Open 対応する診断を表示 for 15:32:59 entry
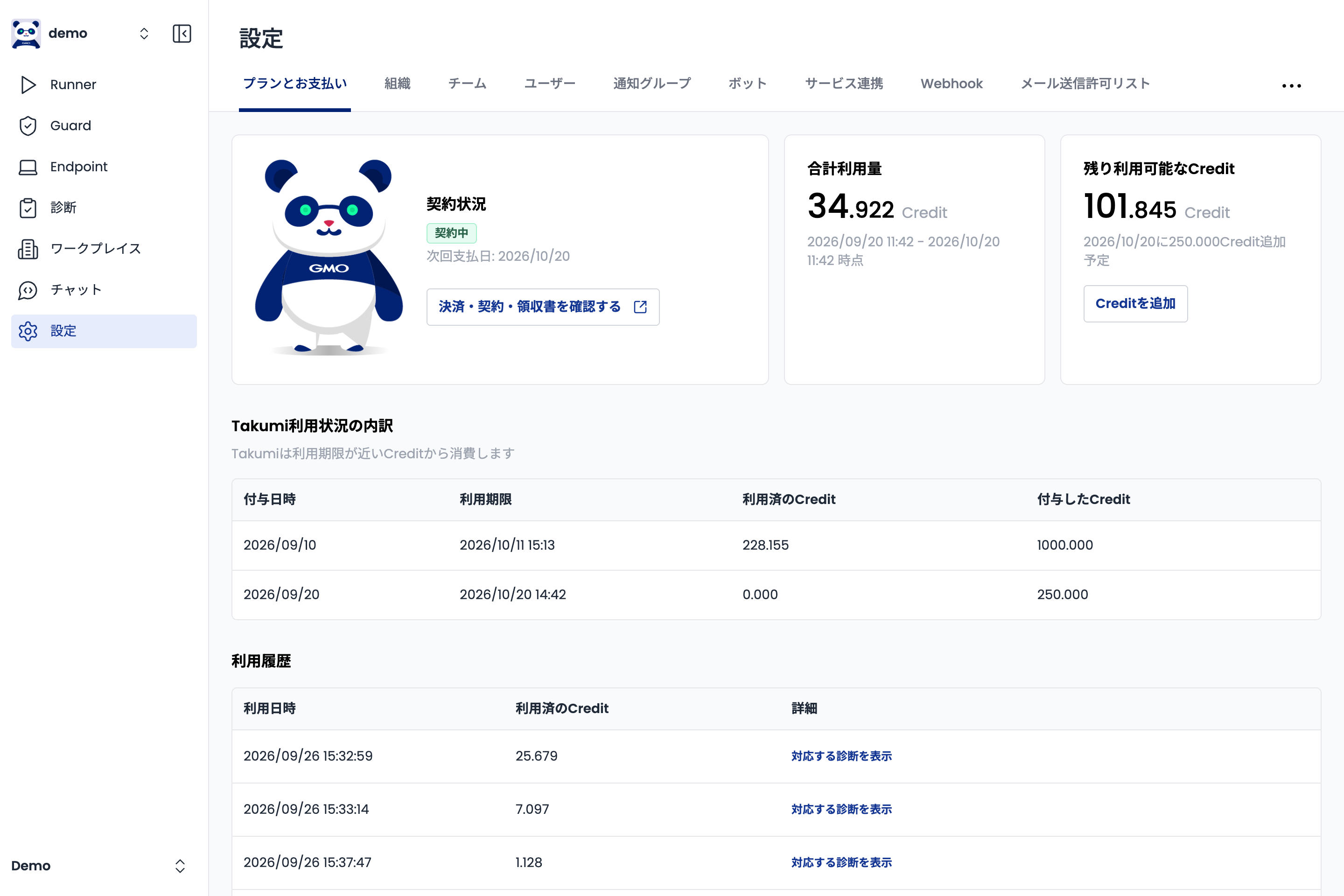This screenshot has width=1344, height=896. click(x=841, y=756)
